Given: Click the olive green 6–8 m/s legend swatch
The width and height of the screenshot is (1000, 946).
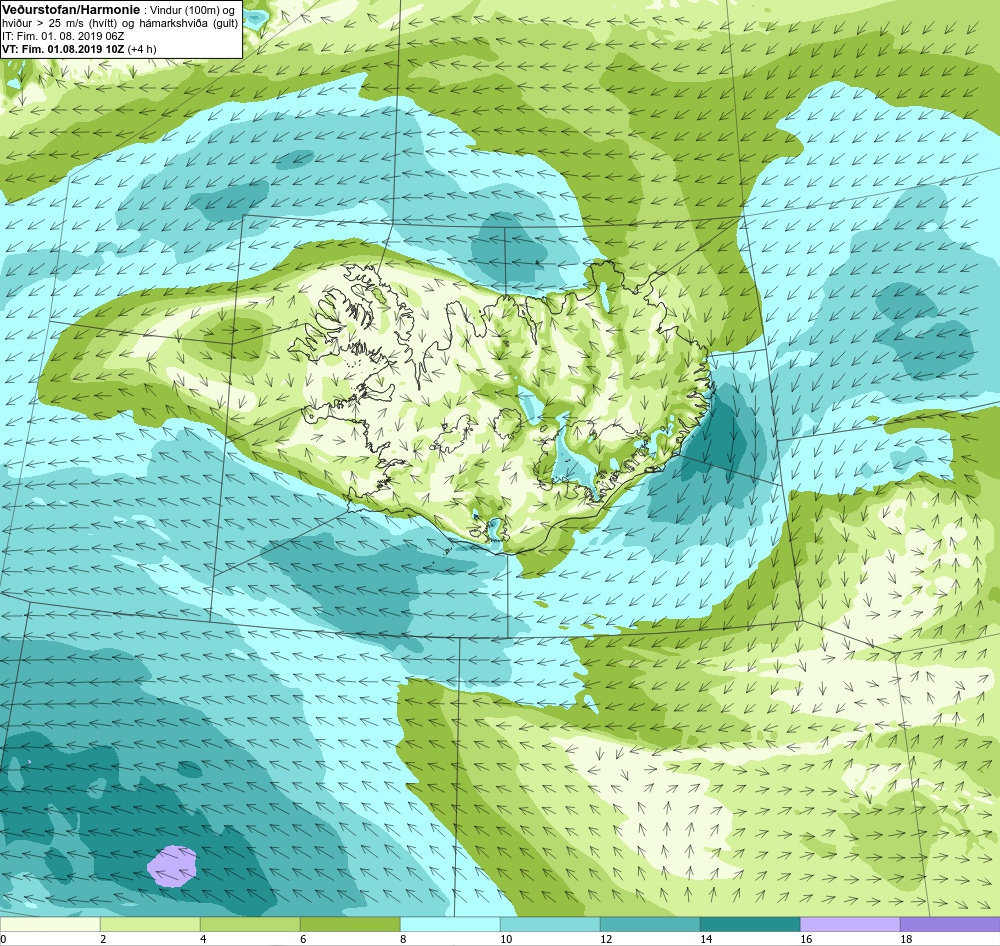Looking at the screenshot, I should 350,924.
